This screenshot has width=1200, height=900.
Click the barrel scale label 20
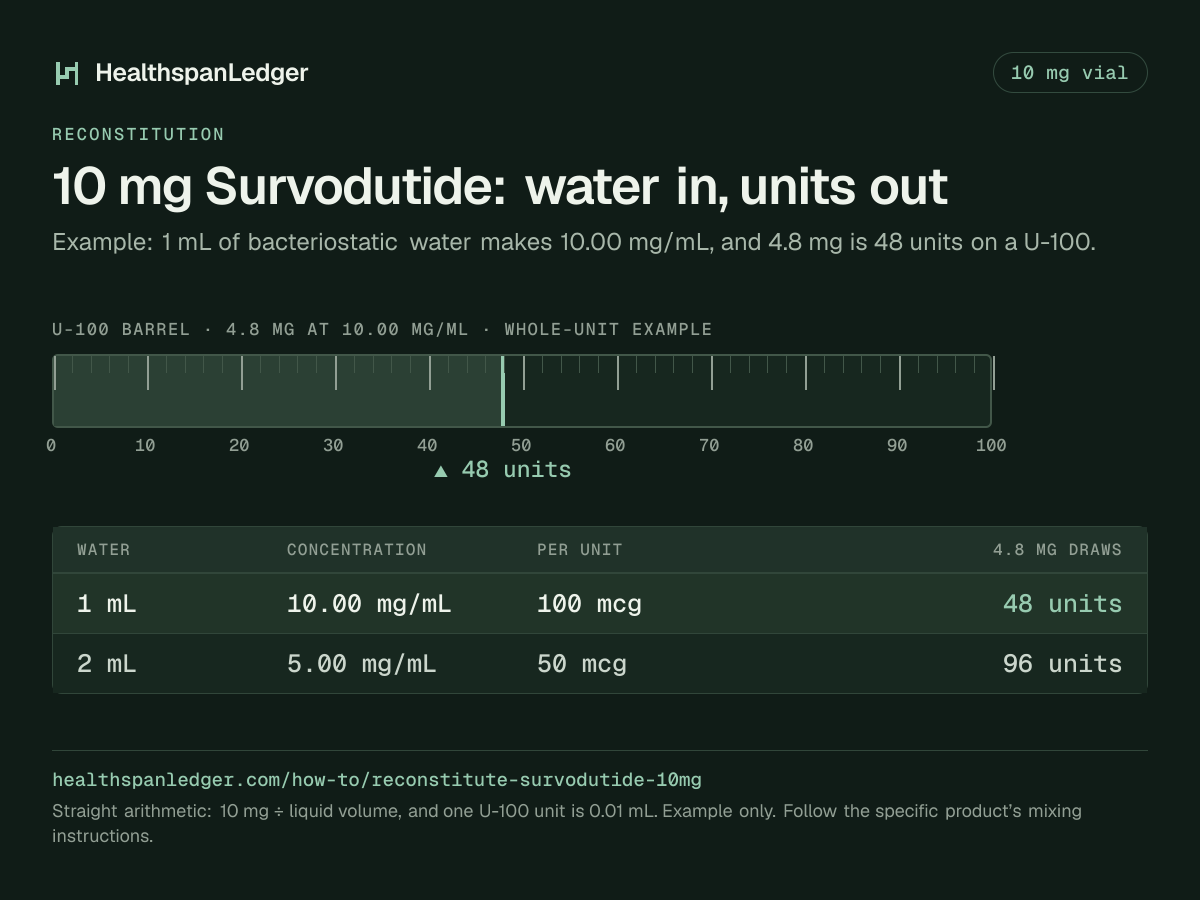pos(239,445)
